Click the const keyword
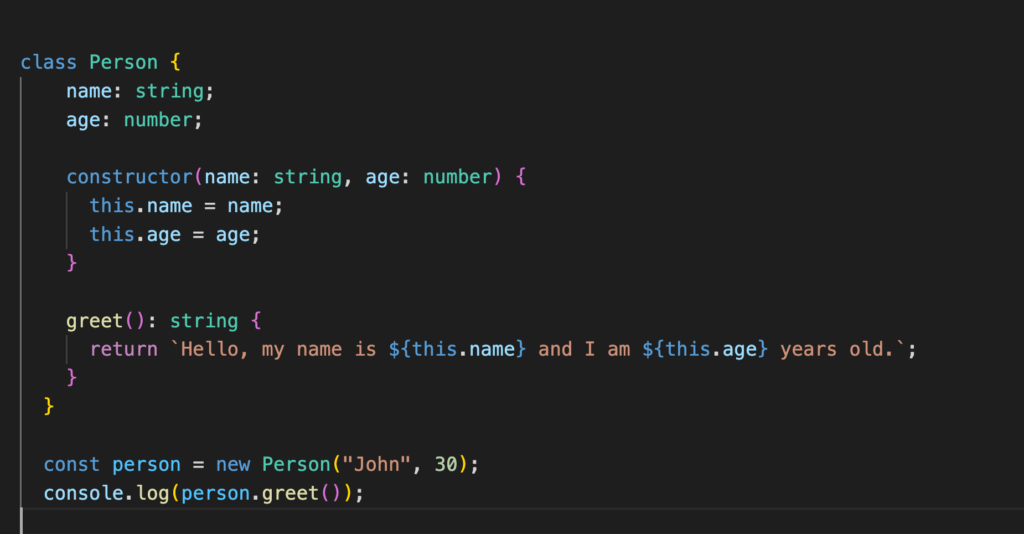The width and height of the screenshot is (1024, 534). click(x=72, y=465)
